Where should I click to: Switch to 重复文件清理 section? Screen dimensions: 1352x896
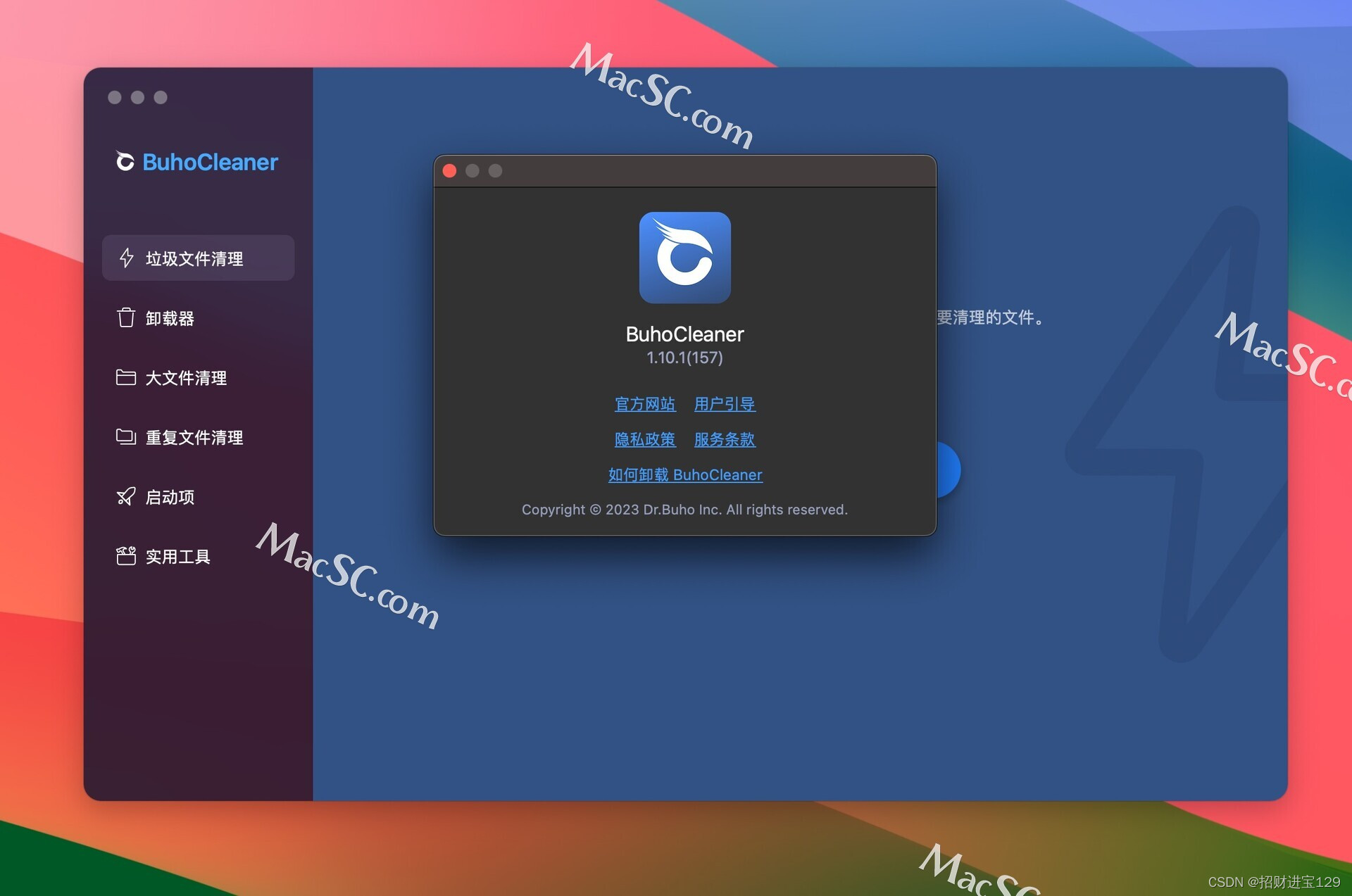[x=198, y=438]
